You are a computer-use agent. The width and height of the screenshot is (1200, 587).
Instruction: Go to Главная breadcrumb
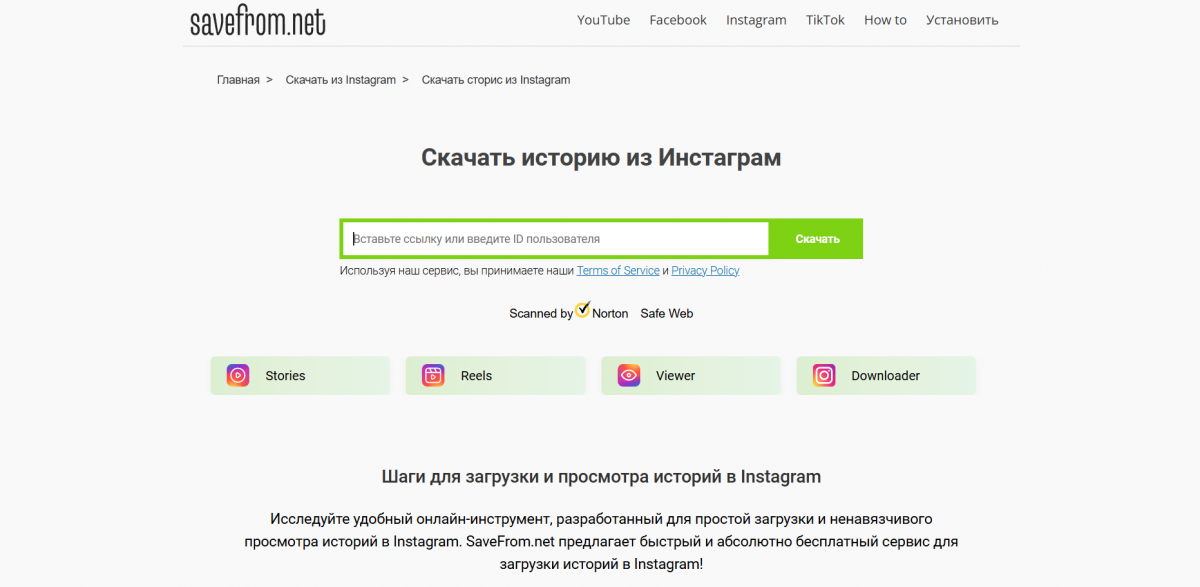click(x=238, y=80)
